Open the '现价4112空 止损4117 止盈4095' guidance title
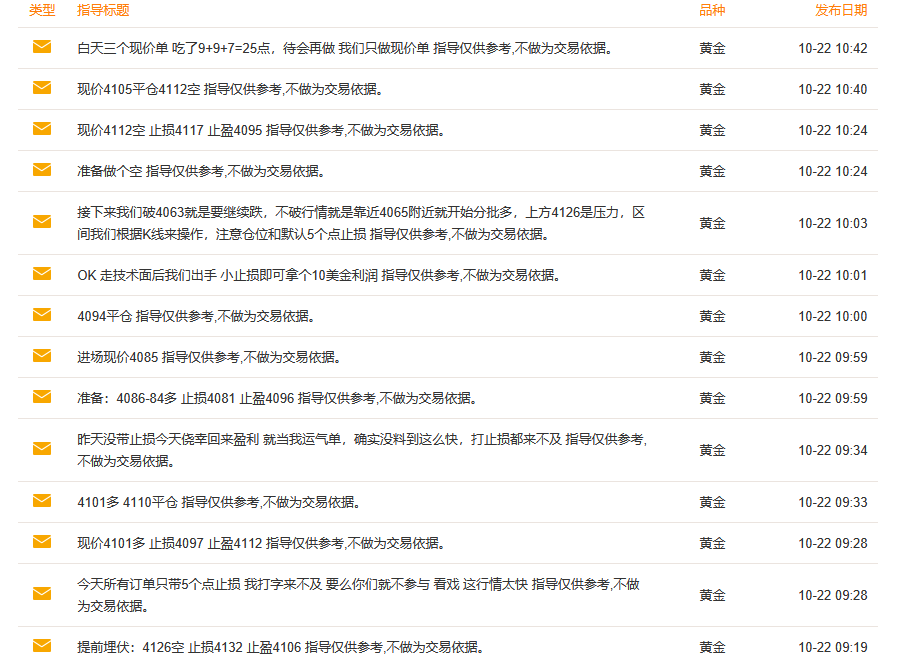Screen dimensions: 897x664 point(260,130)
